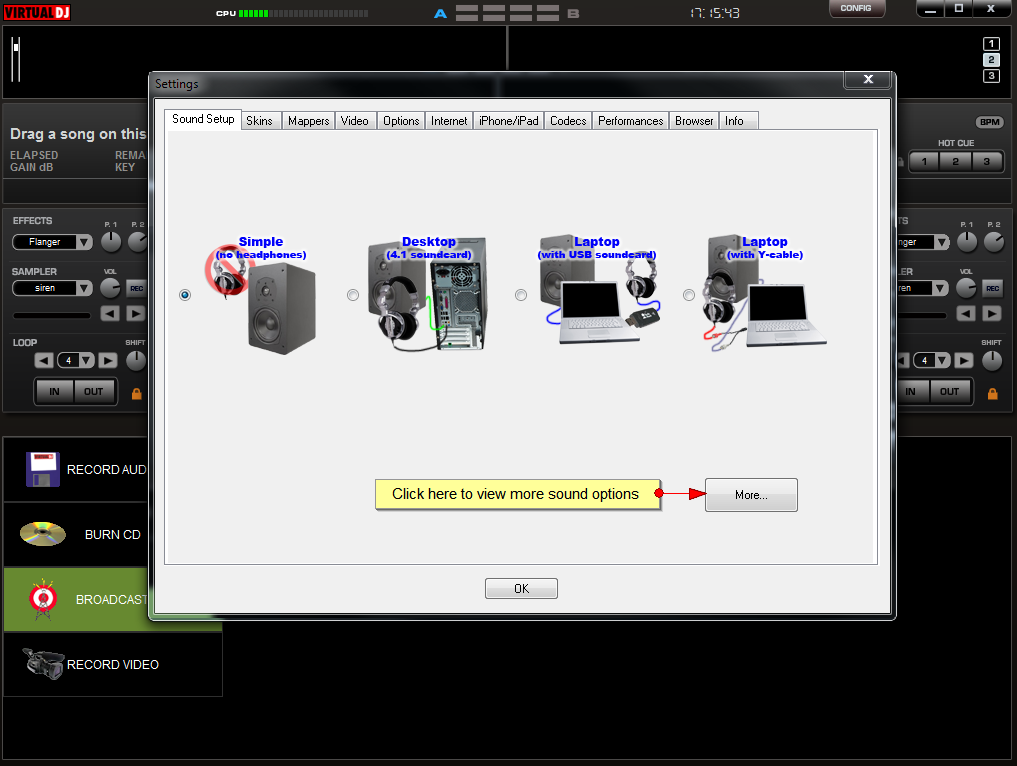
Task: Click the Record Video camcorder icon
Action: point(43,664)
